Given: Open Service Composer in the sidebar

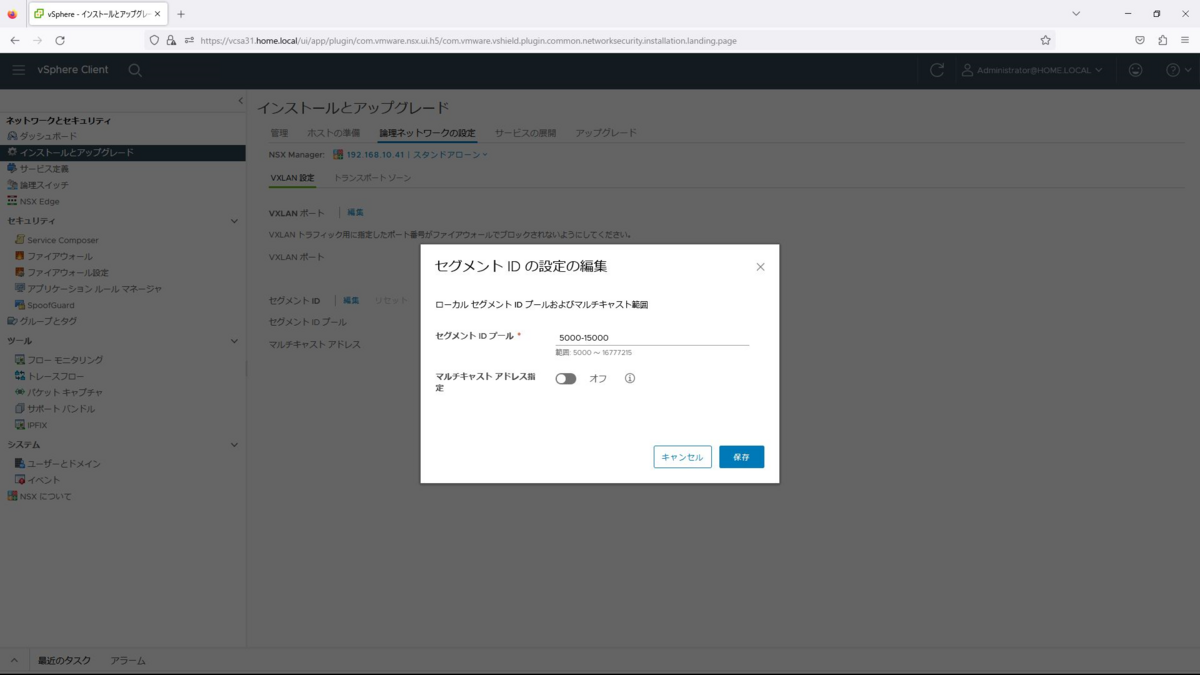Looking at the screenshot, I should (62, 240).
